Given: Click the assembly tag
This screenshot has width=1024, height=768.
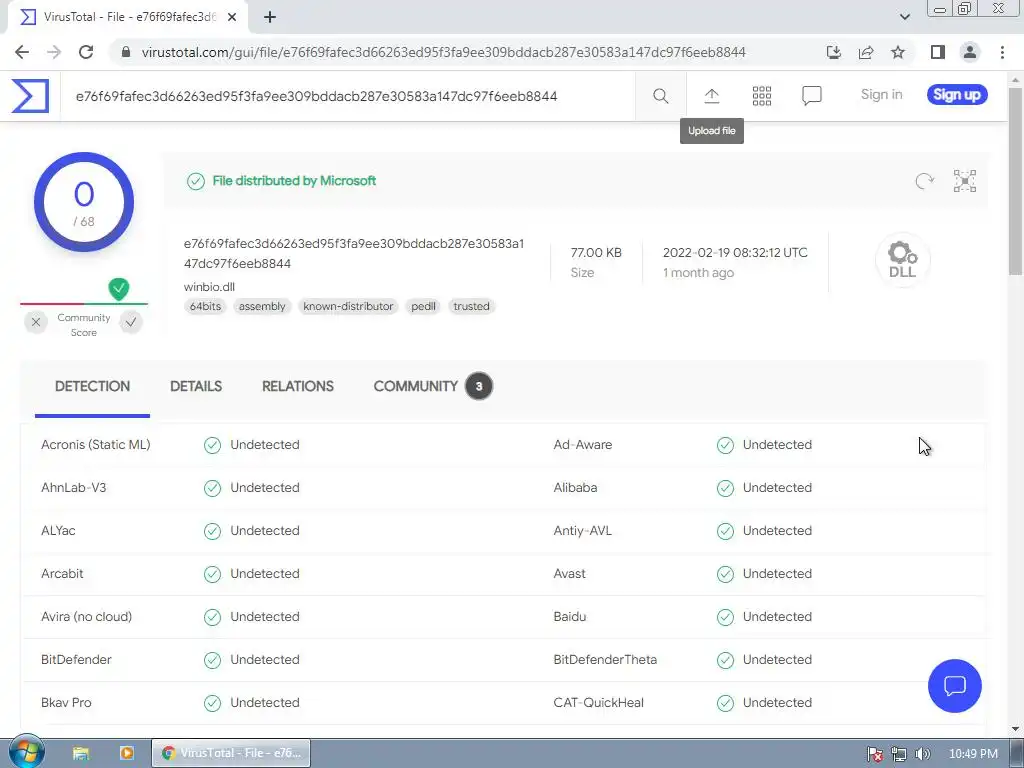Looking at the screenshot, I should 262,306.
